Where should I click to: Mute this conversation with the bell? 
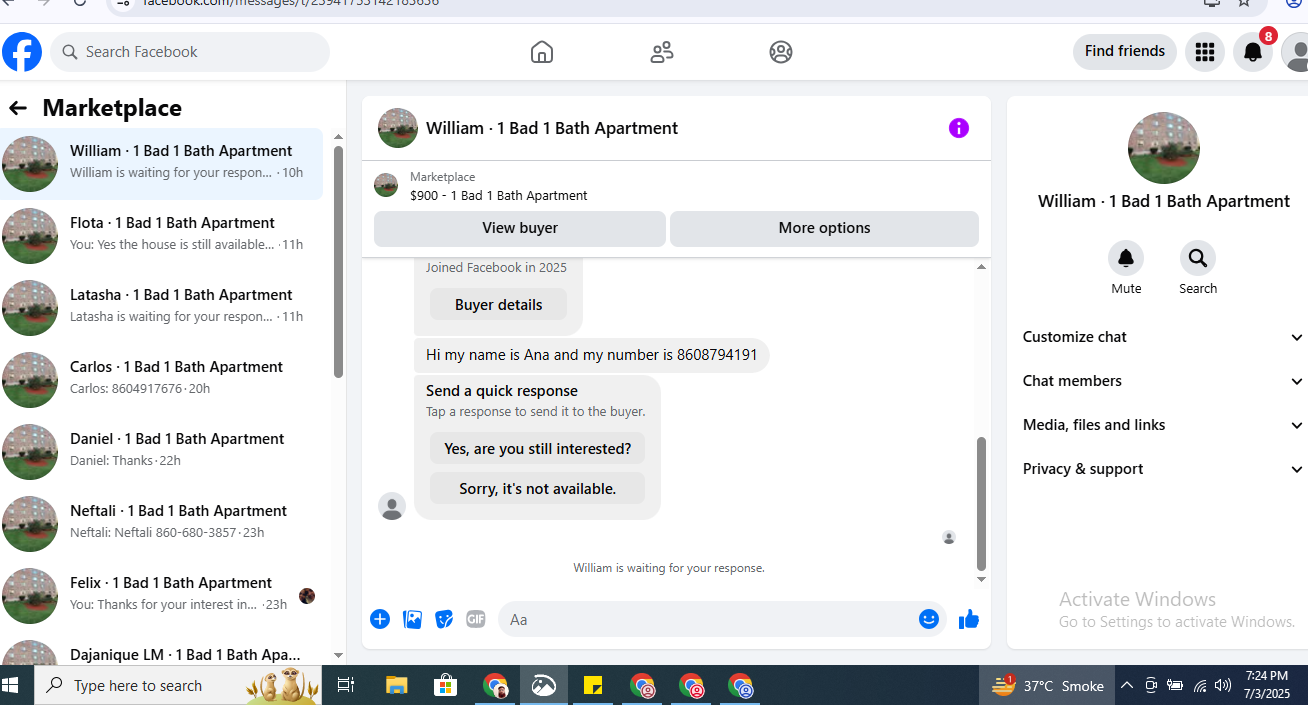(1126, 259)
